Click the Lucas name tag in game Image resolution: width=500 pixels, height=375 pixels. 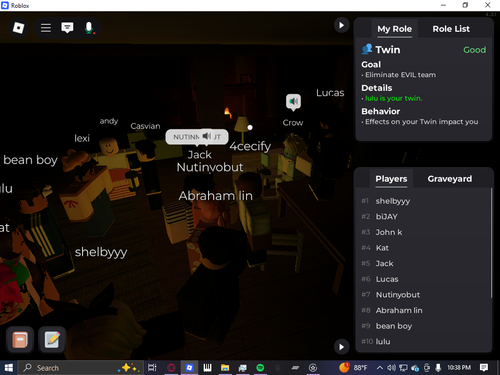tap(330, 93)
